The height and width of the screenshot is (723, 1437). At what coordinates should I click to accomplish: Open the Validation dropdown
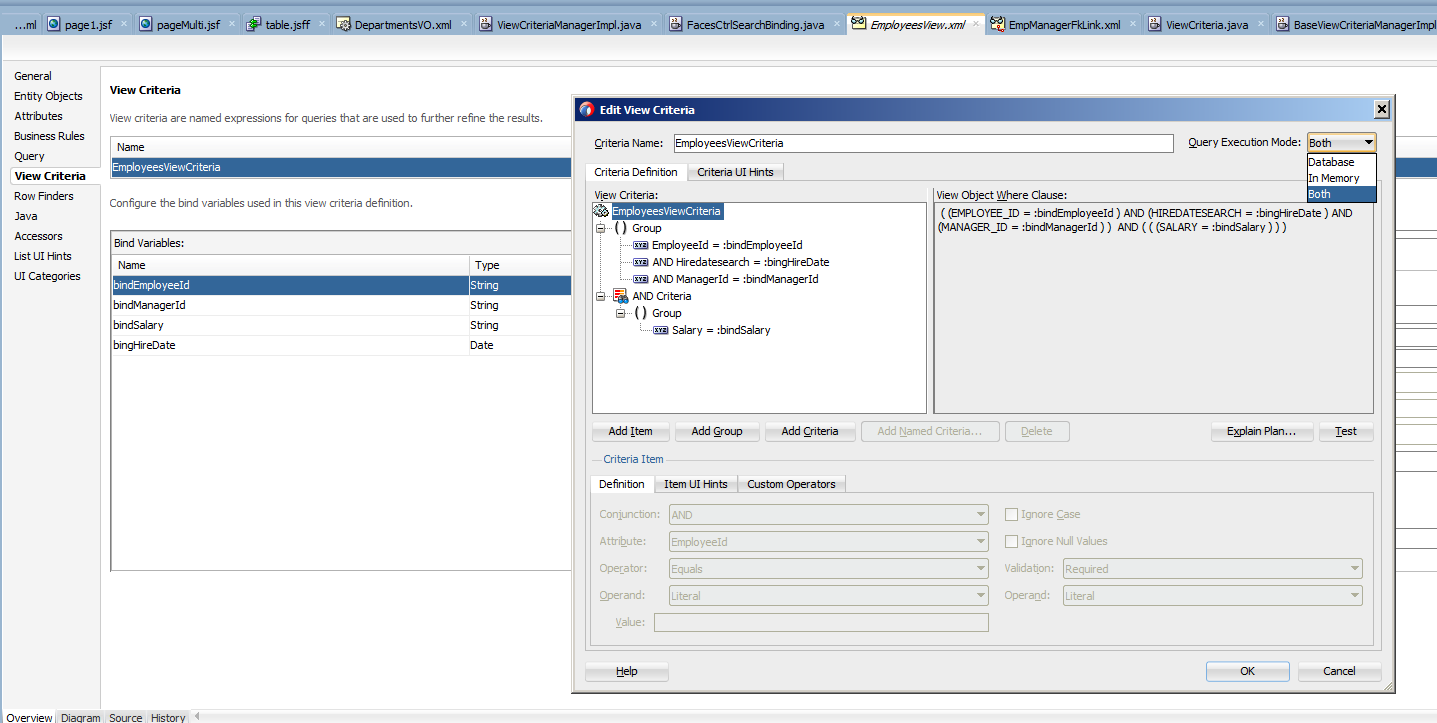point(1355,568)
